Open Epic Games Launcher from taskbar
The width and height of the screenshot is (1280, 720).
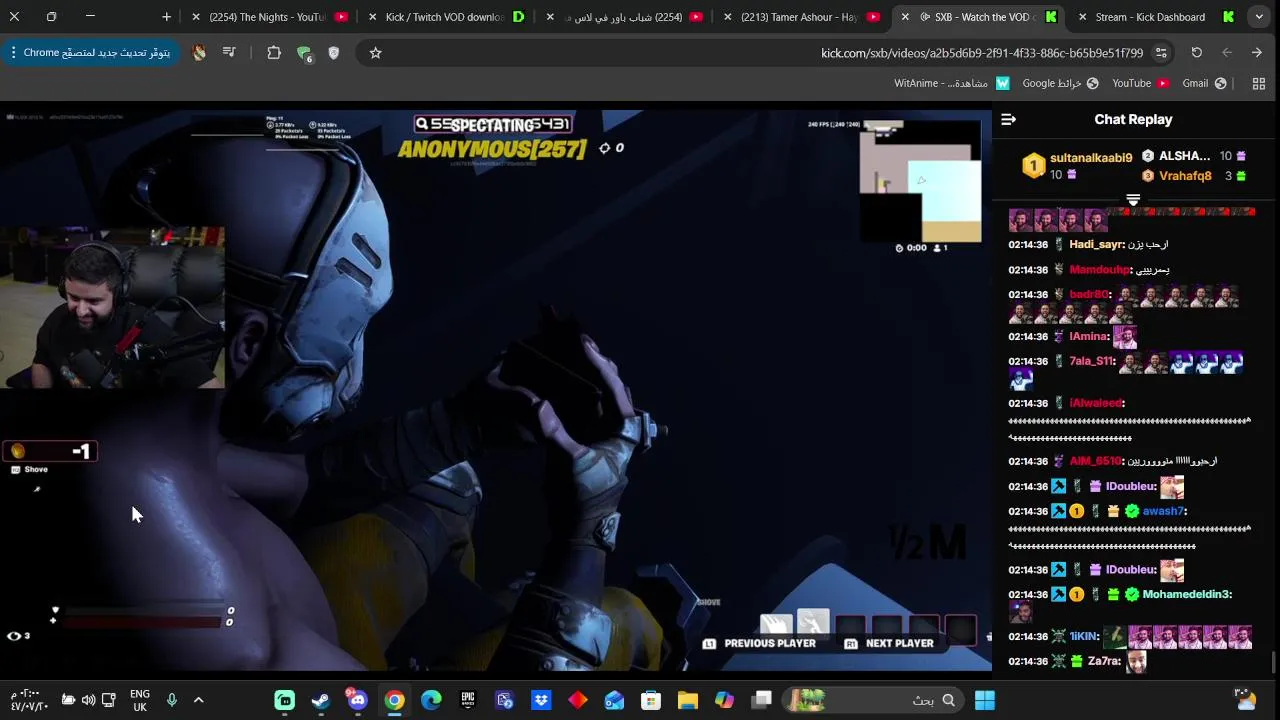pos(467,700)
